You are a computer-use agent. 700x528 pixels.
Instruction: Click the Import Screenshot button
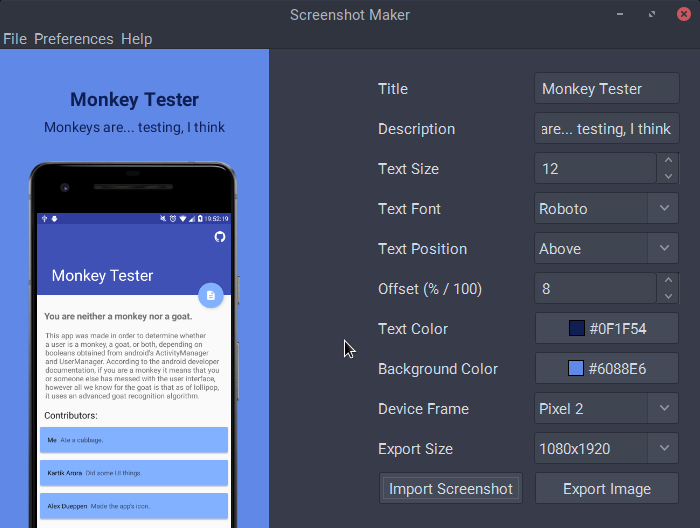coord(451,488)
